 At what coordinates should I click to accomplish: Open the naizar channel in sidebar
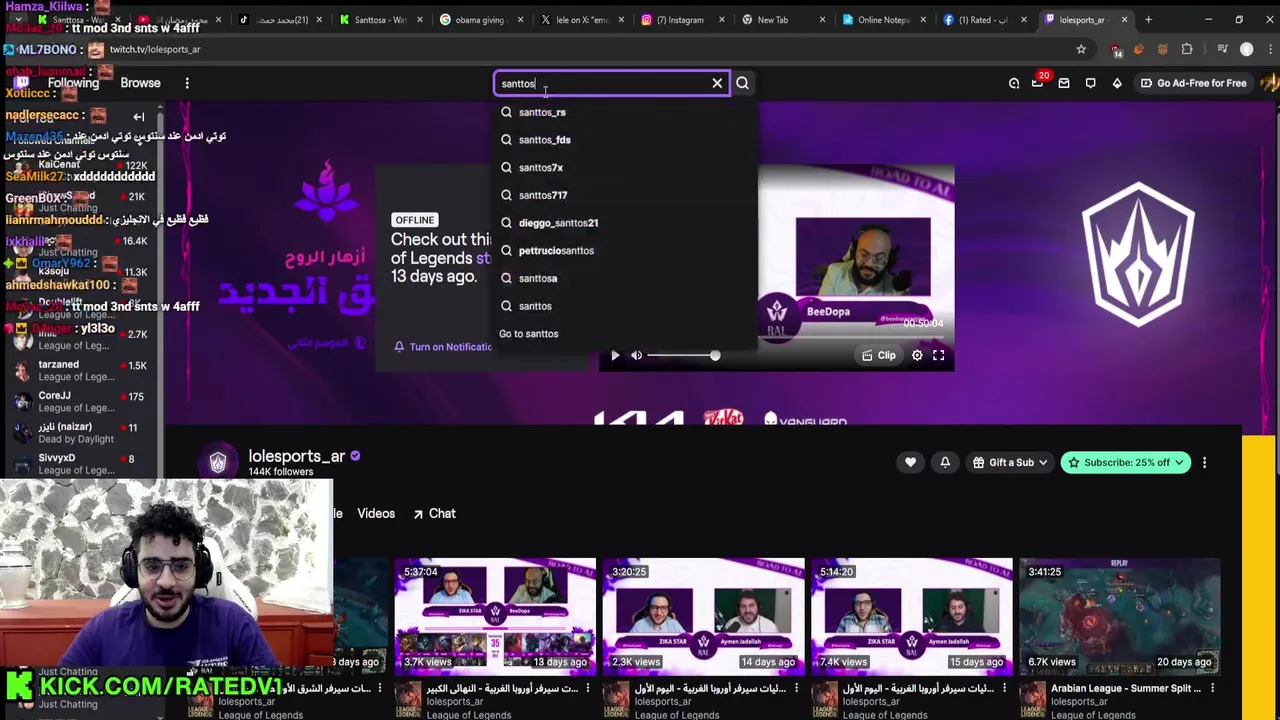80,433
